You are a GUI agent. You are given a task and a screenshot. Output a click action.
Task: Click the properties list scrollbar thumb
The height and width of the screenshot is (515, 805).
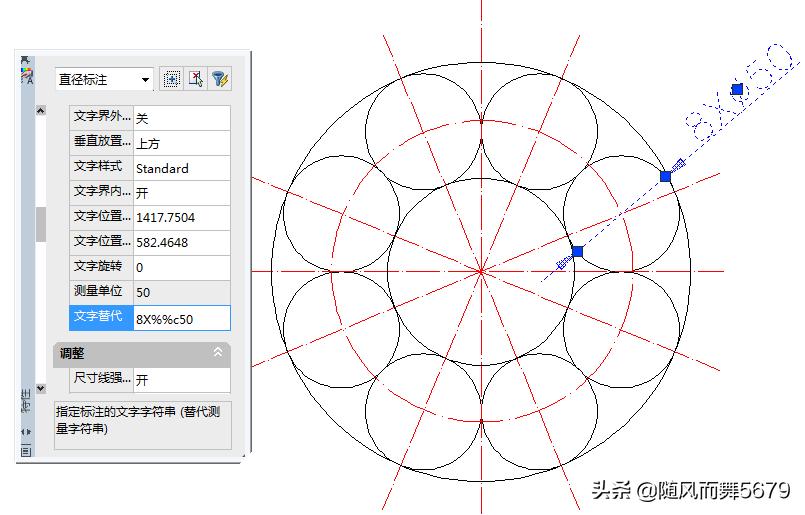[x=41, y=224]
